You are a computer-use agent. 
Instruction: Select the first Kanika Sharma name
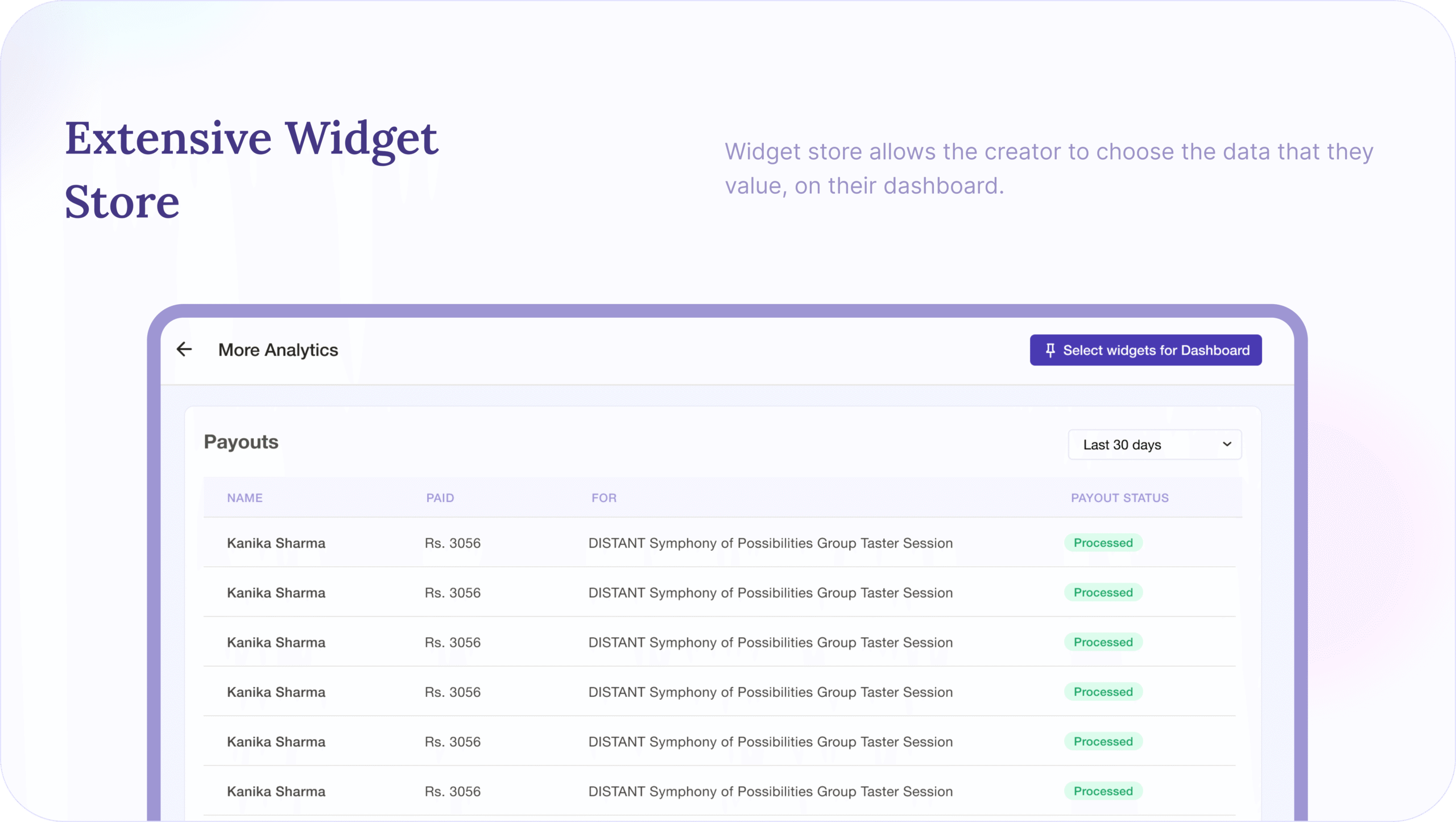(x=276, y=543)
